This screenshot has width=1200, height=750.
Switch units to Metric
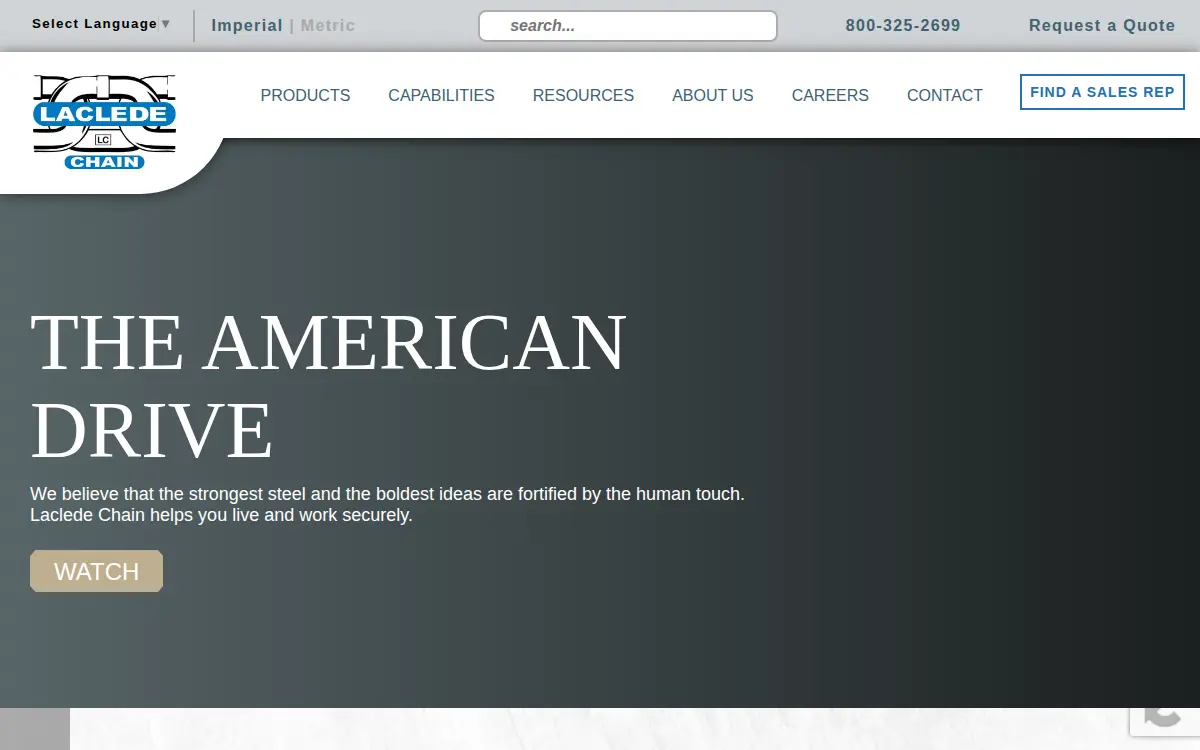pos(328,25)
